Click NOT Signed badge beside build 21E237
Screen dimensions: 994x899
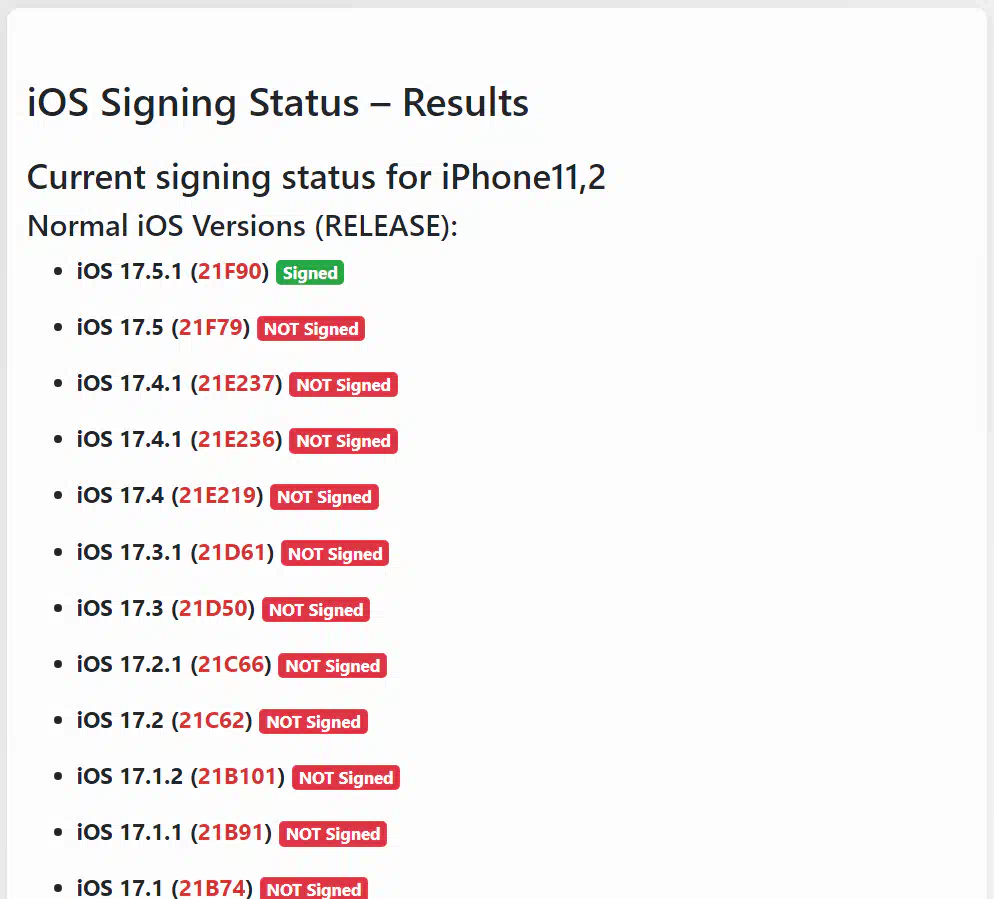(x=343, y=384)
